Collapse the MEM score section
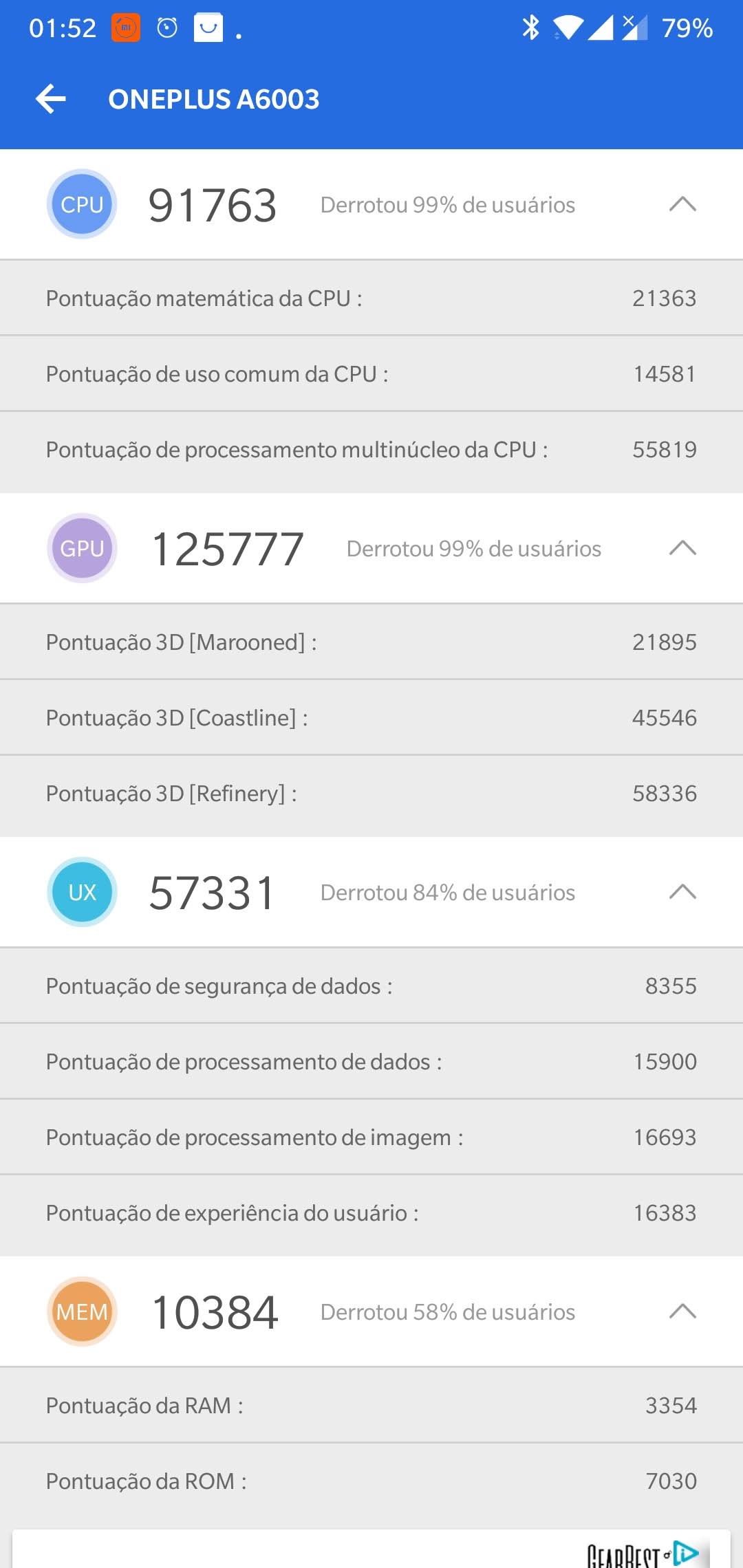The width and height of the screenshot is (743, 1568). coord(682,1311)
